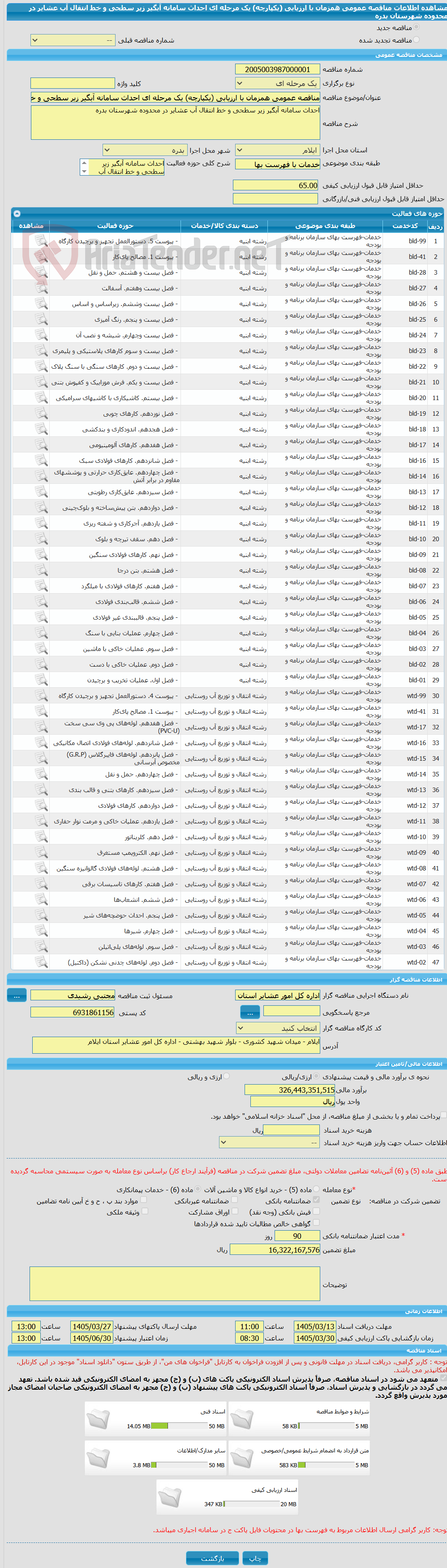Click the بازگشت back button

pos(212,1558)
